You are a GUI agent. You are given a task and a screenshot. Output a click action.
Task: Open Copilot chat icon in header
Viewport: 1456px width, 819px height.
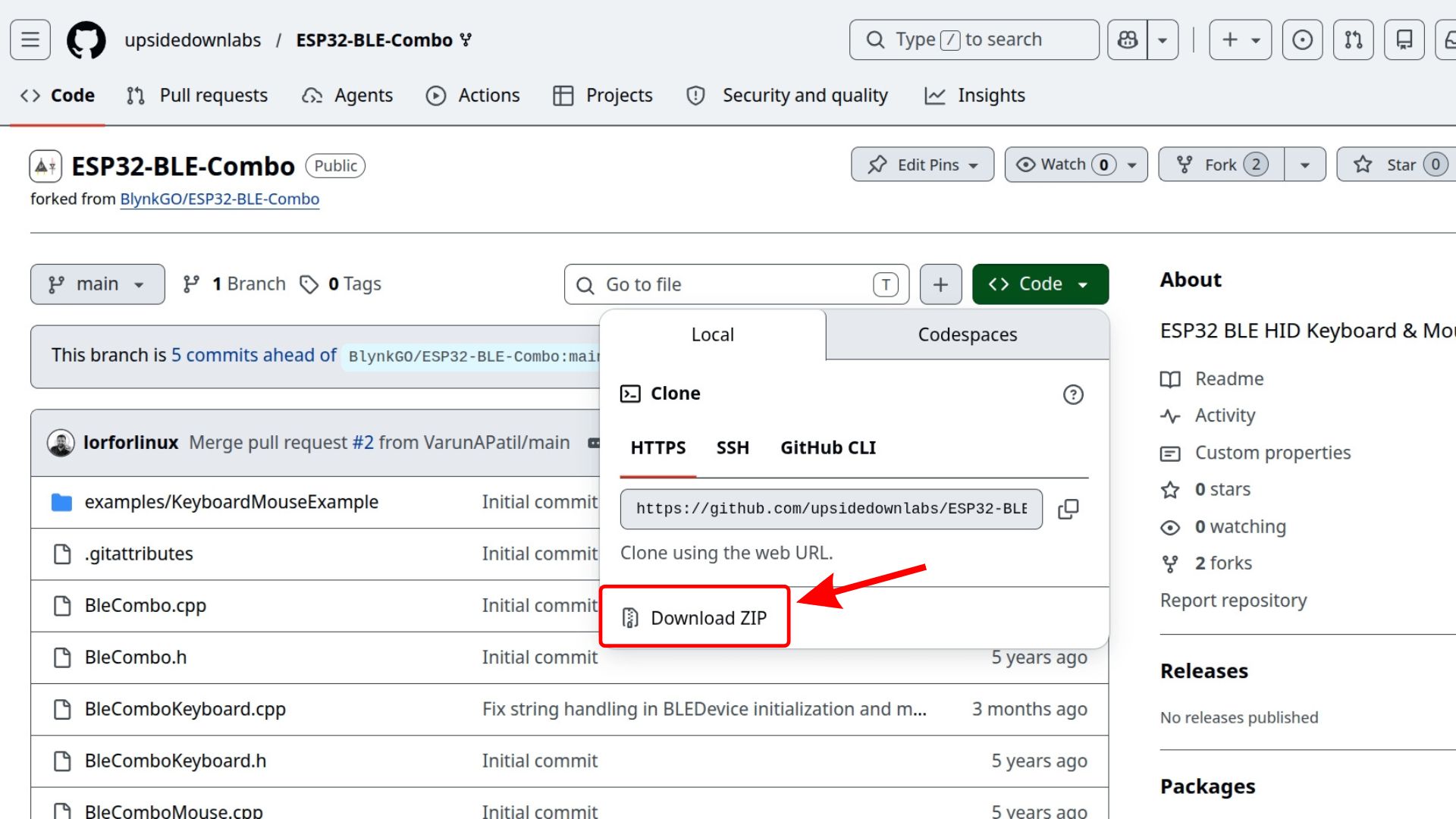pyautogui.click(x=1128, y=39)
